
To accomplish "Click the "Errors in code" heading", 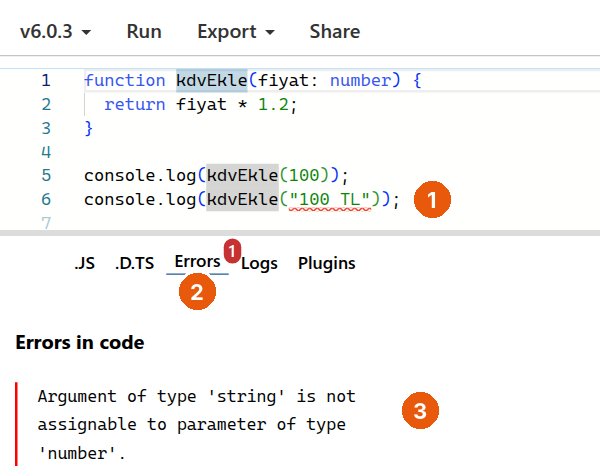I will (80, 342).
